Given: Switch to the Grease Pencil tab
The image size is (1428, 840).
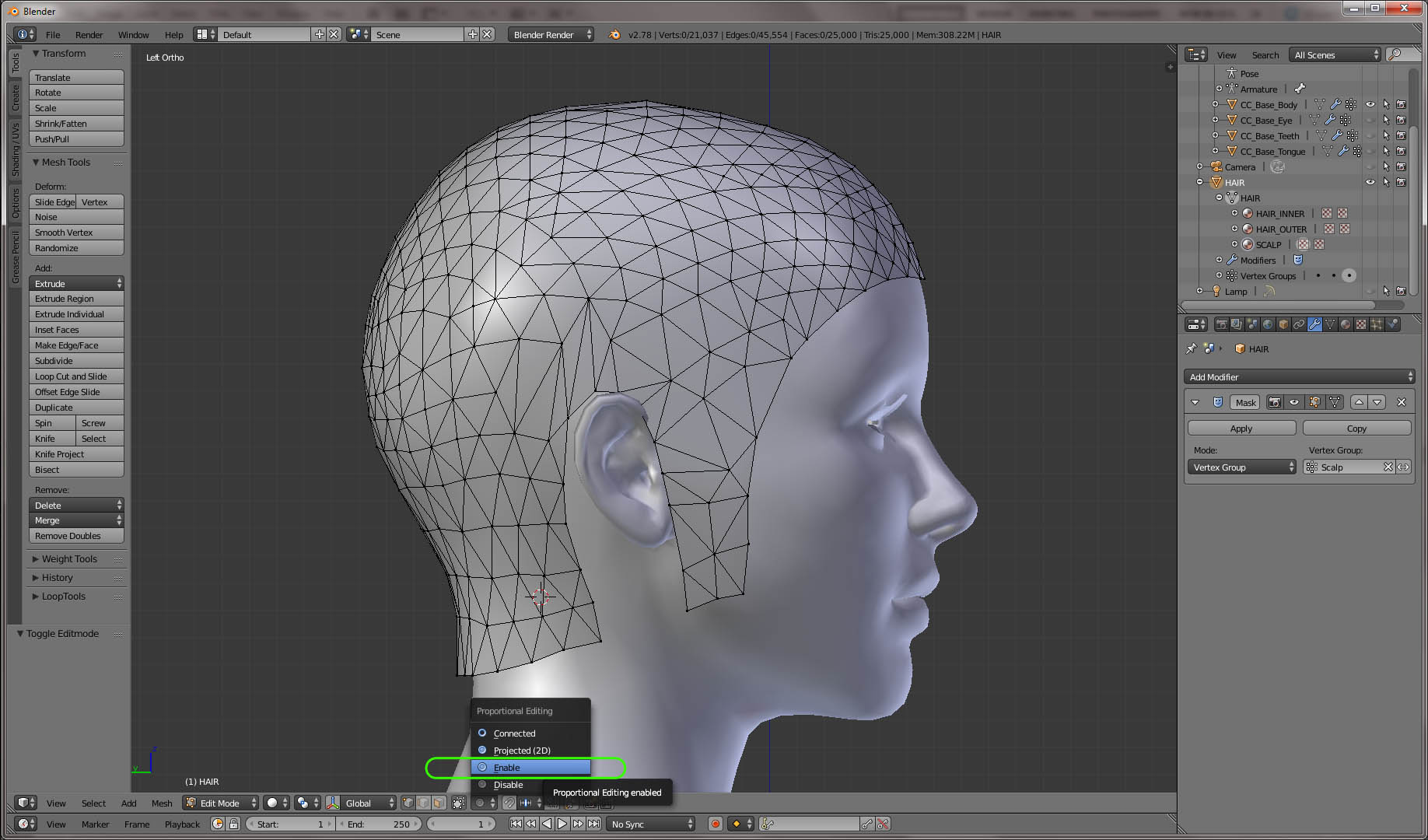Looking at the screenshot, I should [15, 257].
